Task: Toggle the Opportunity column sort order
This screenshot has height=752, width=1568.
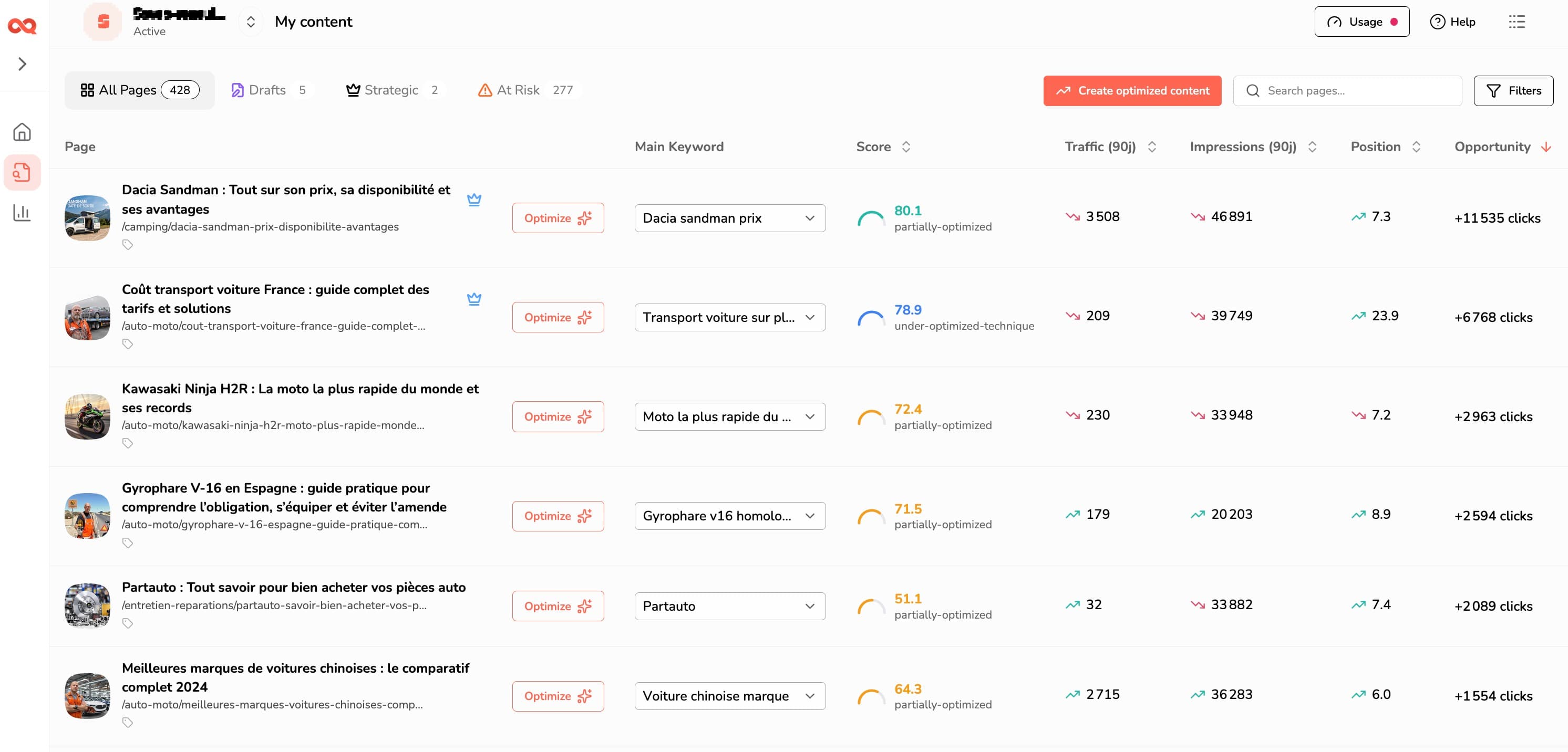Action: [x=1545, y=146]
